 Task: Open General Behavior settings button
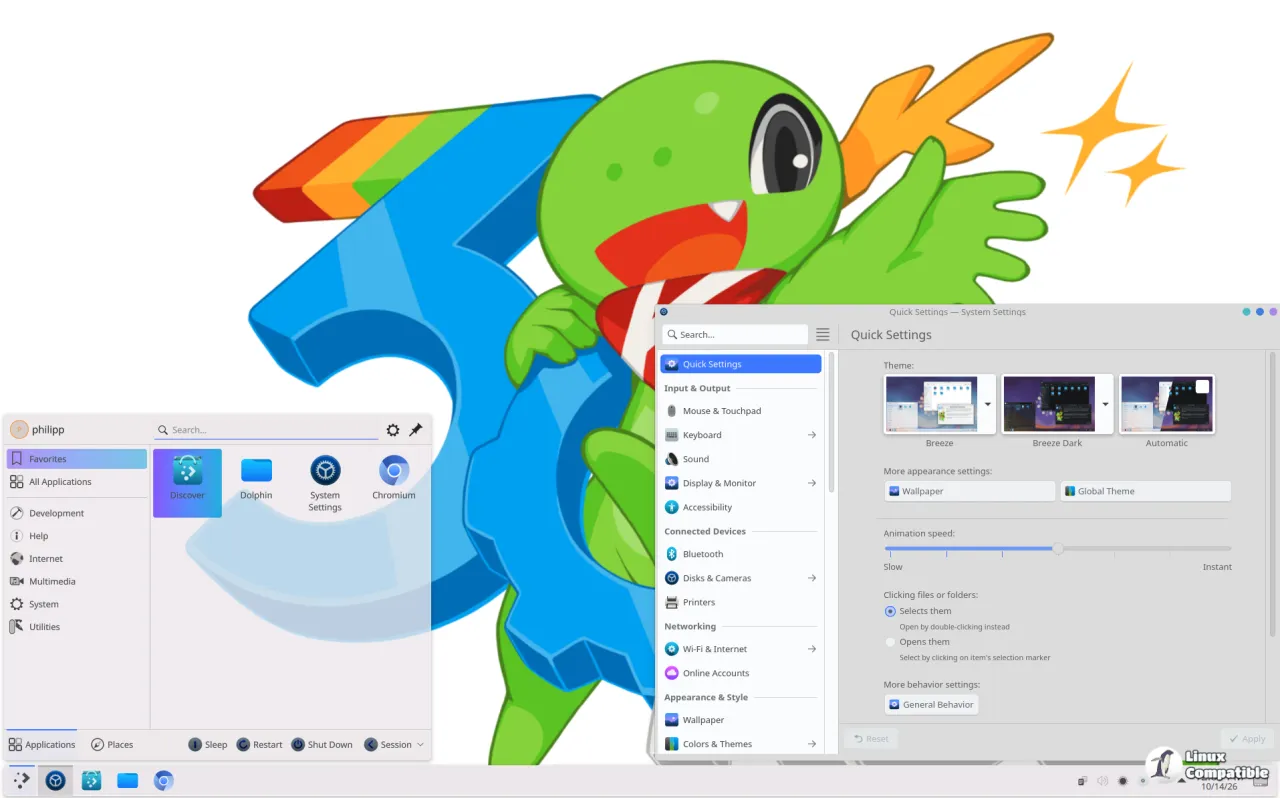pyautogui.click(x=931, y=705)
